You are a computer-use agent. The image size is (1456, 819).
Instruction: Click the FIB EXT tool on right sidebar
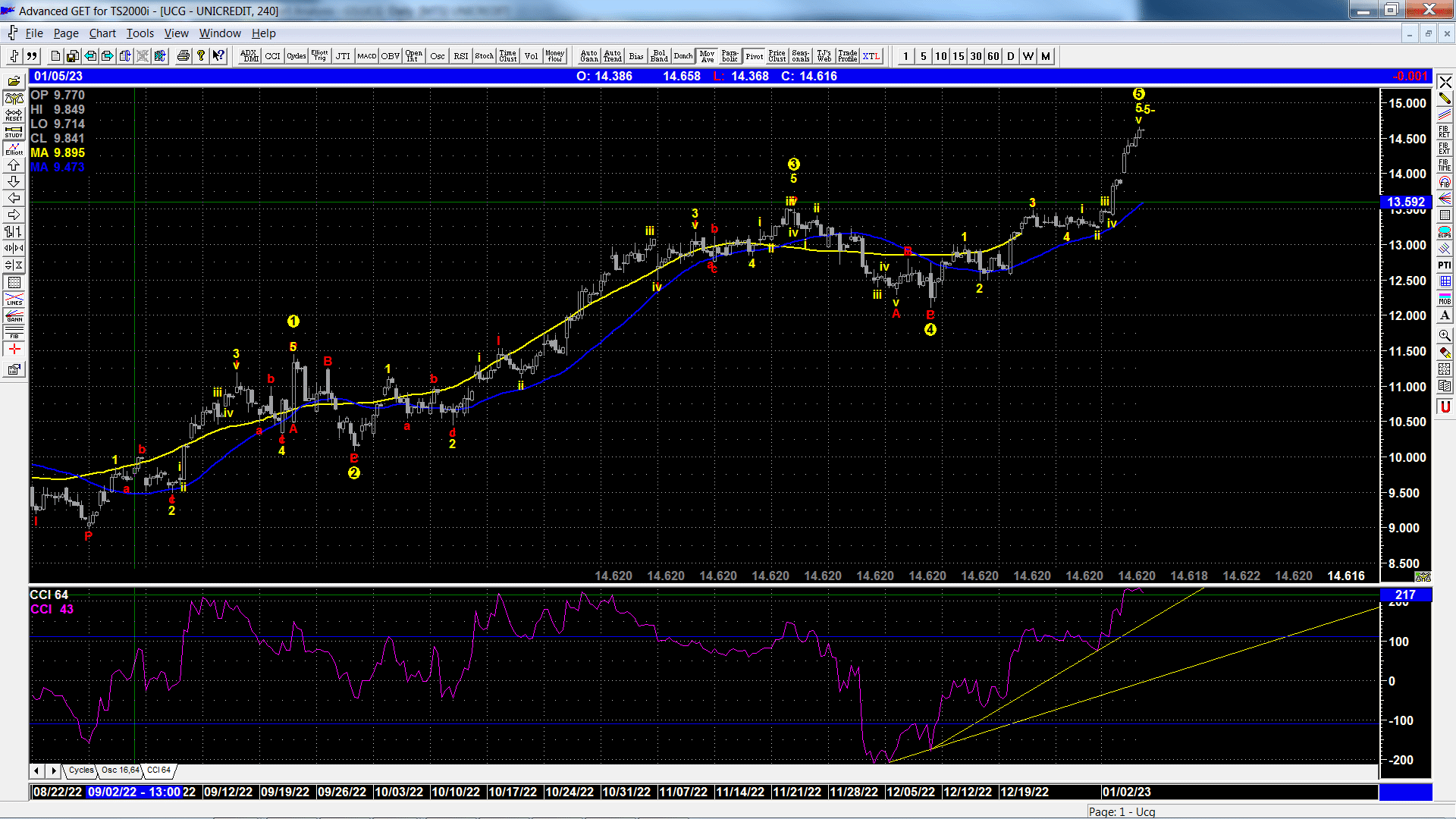tap(1445, 148)
